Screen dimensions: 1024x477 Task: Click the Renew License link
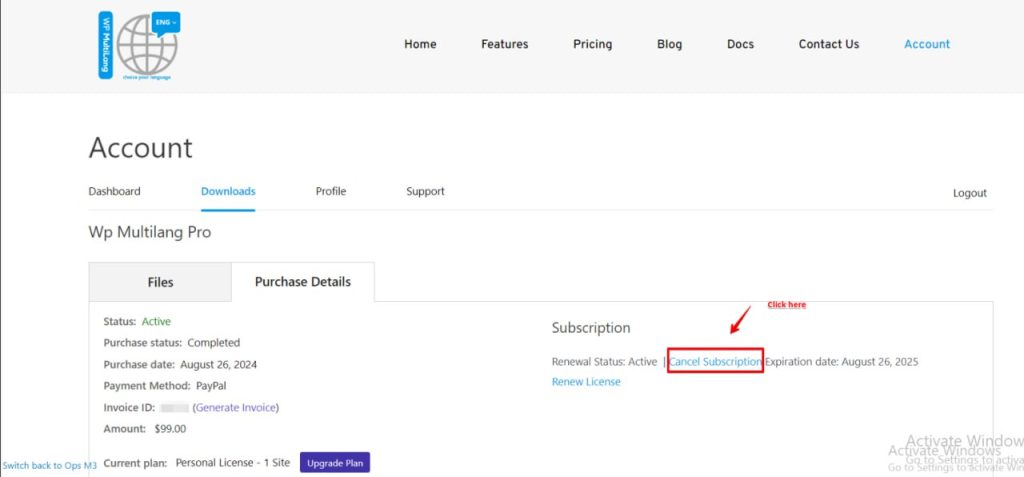(x=586, y=382)
